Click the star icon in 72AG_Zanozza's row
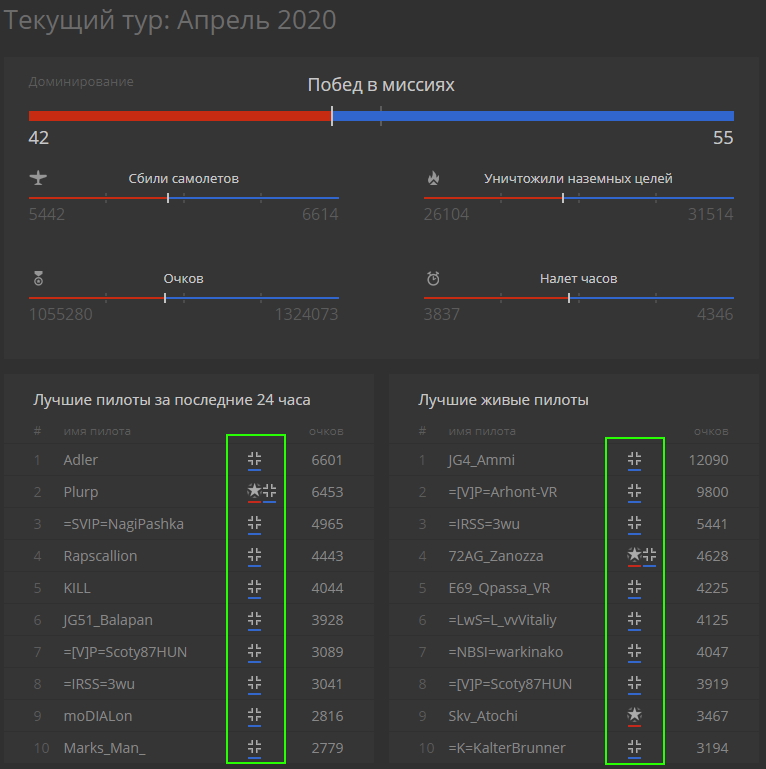Viewport: 766px width, 769px height. (x=634, y=555)
